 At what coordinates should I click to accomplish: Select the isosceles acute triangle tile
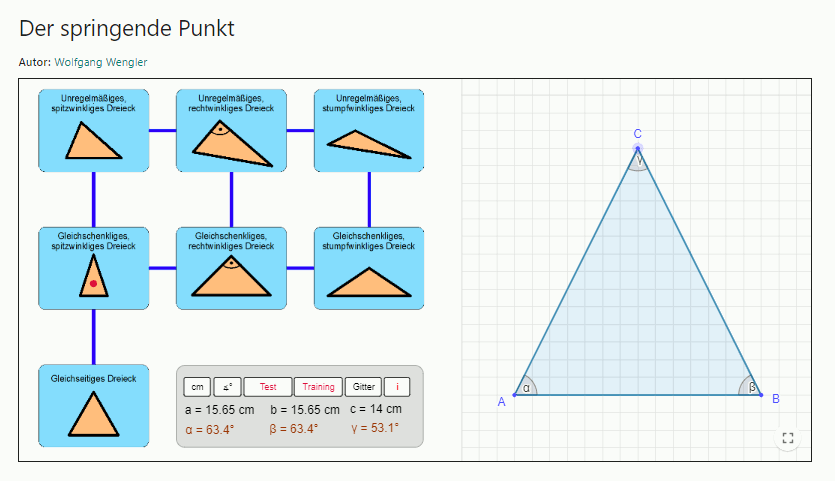93,268
